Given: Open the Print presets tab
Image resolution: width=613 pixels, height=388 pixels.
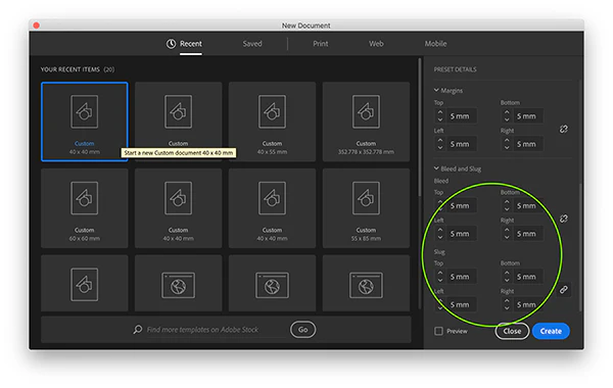Looking at the screenshot, I should click(x=320, y=44).
